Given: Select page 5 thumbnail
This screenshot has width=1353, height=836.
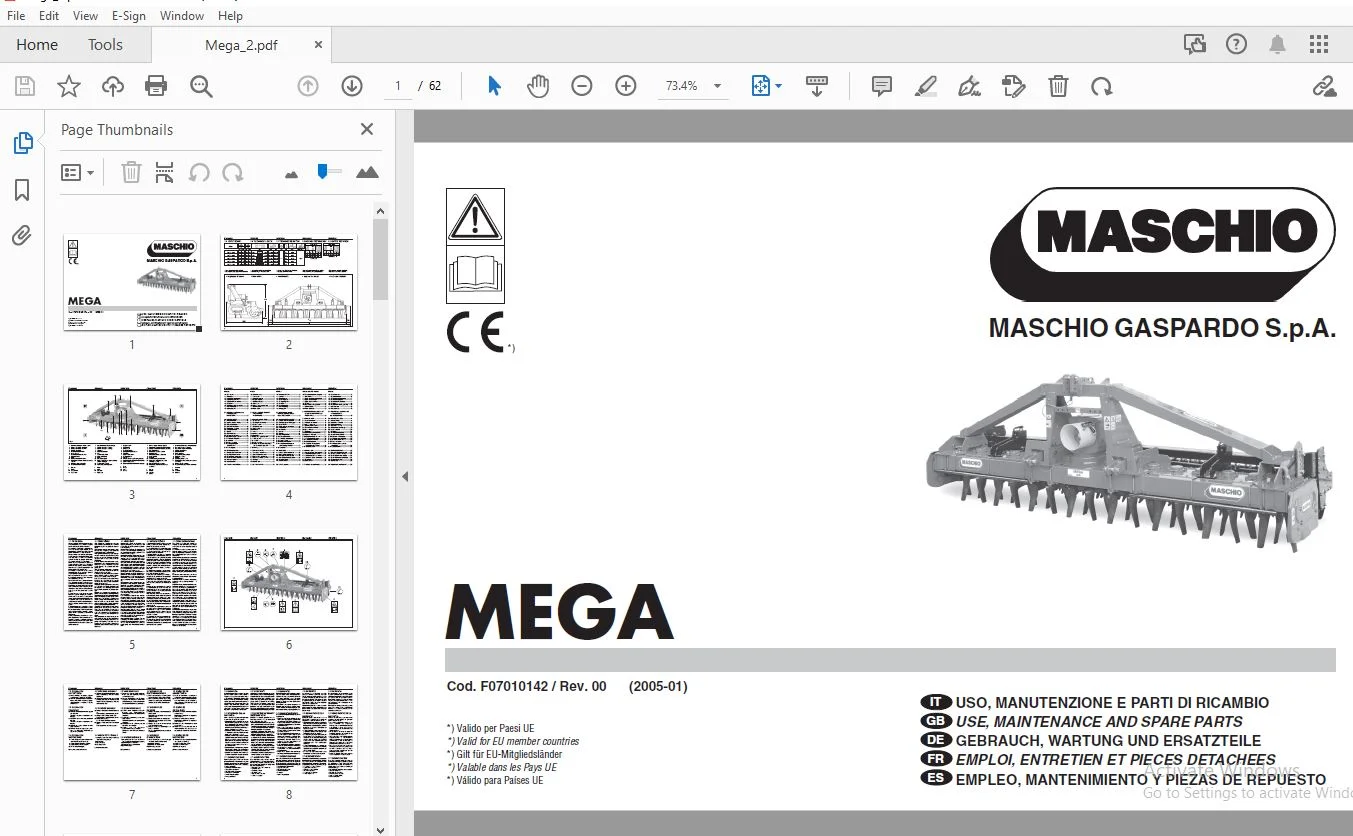Looking at the screenshot, I should [132, 582].
